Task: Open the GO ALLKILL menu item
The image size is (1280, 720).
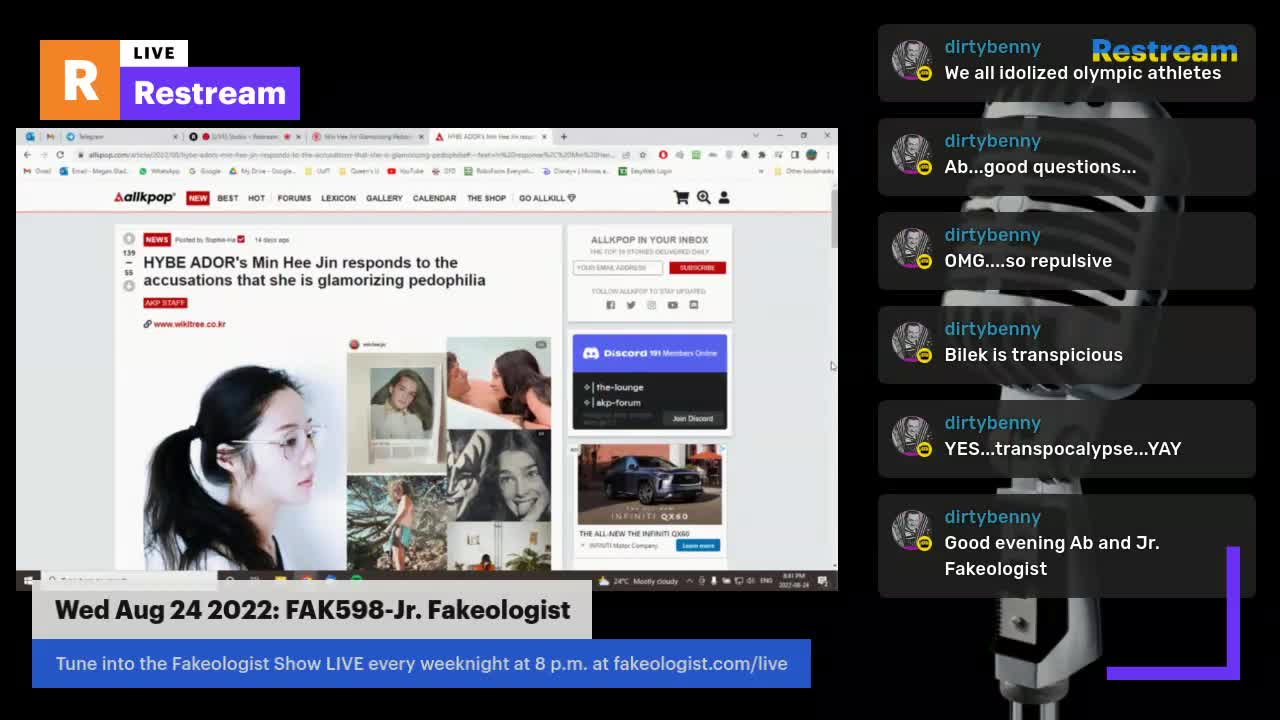Action: [547, 198]
